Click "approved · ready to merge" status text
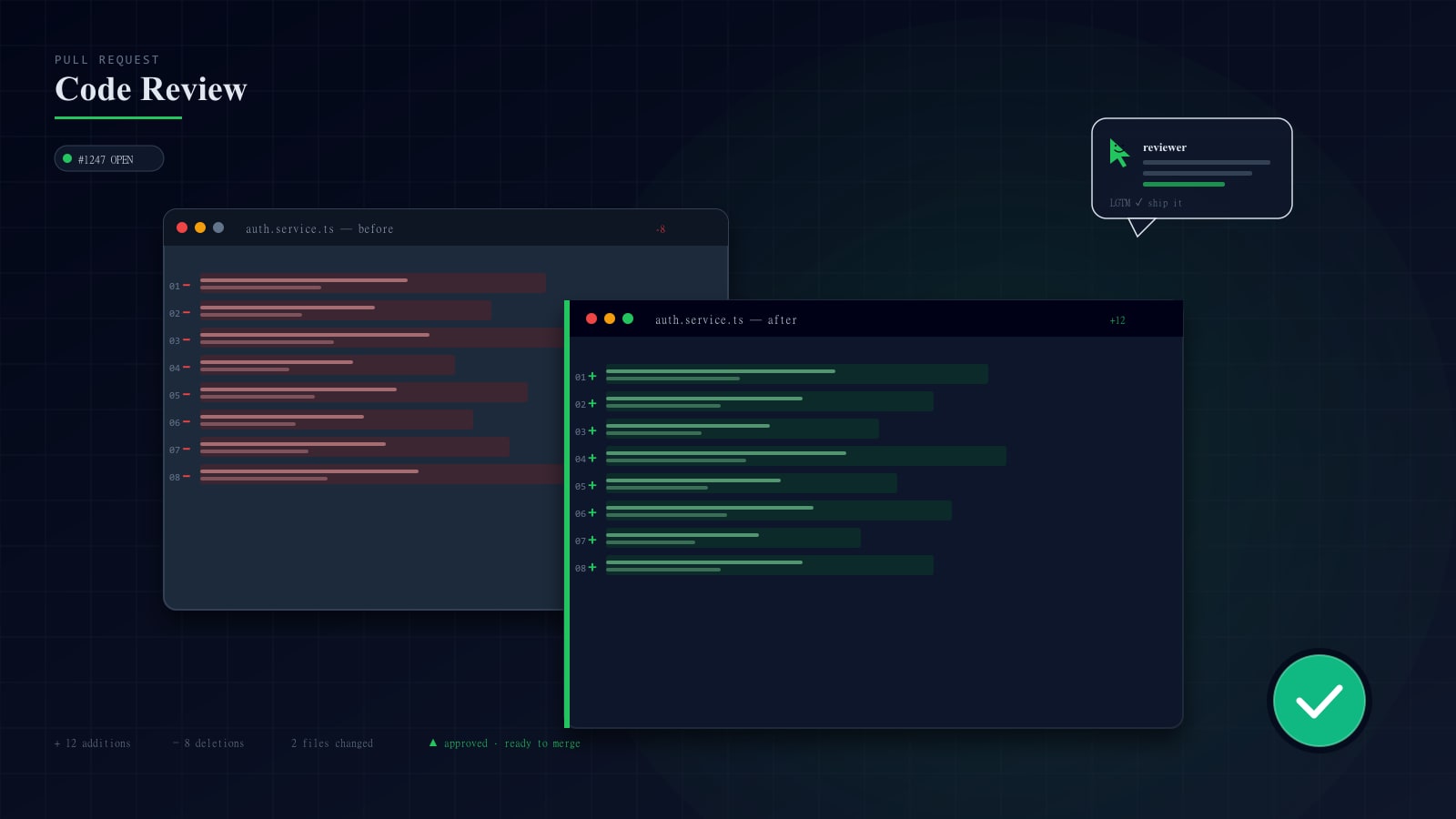1456x819 pixels. click(511, 743)
